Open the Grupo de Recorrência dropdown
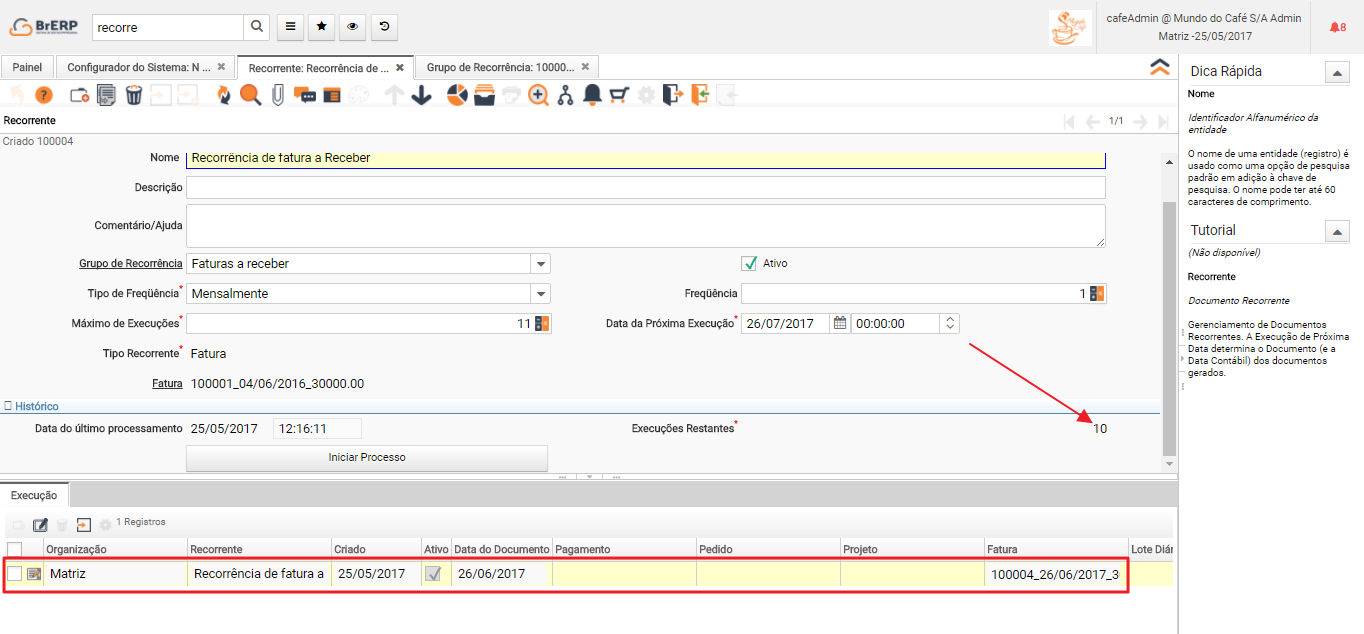Viewport: 1364px width, 634px height. [540, 264]
